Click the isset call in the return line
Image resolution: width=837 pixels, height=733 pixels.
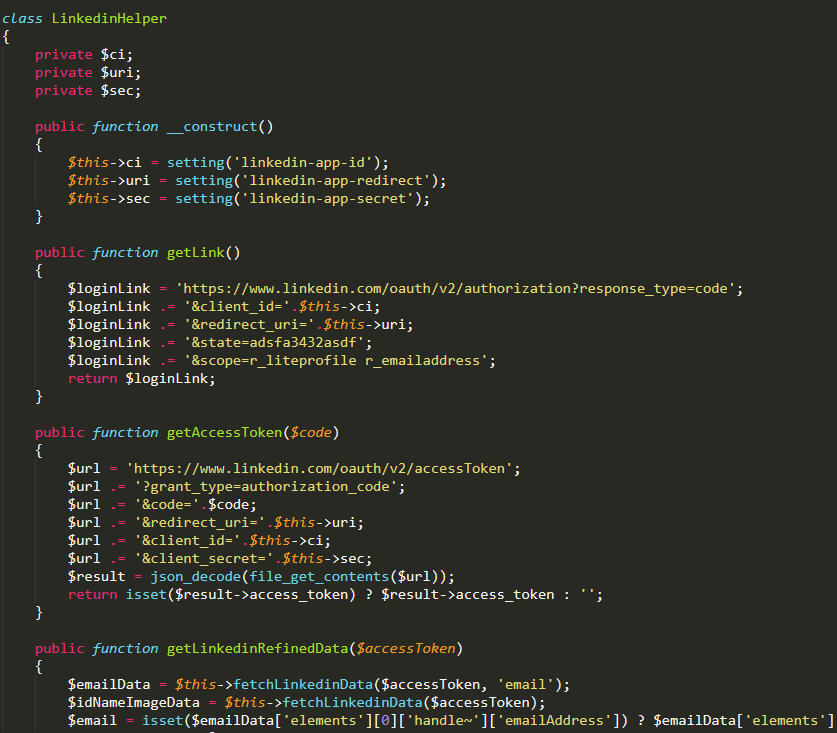(146, 595)
